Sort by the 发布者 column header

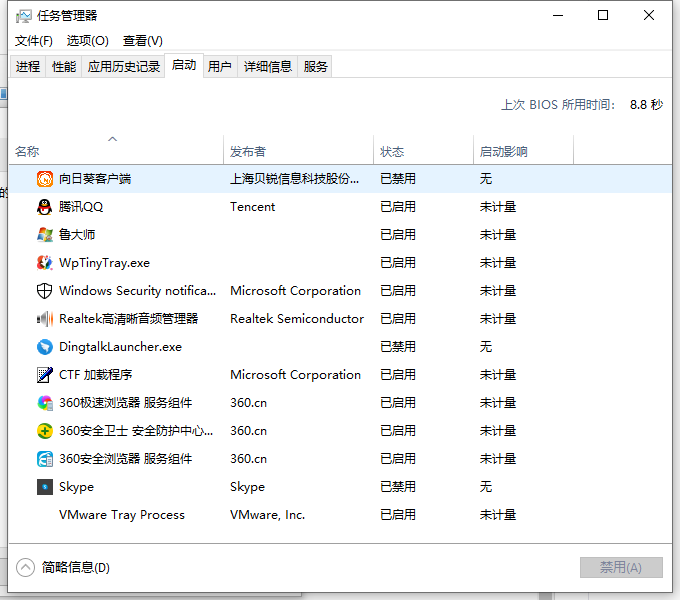click(298, 151)
